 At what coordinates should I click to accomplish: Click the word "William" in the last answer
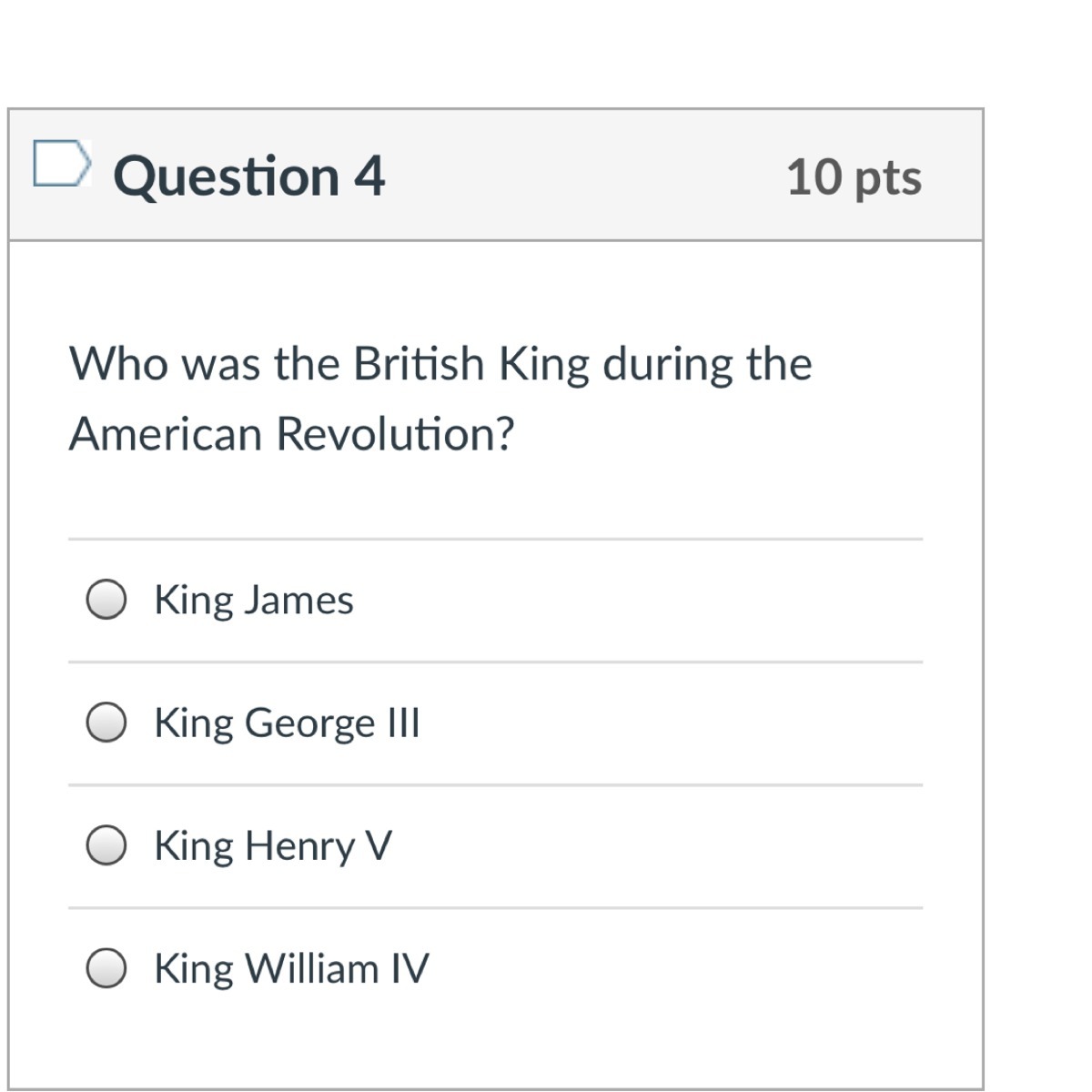(312, 968)
